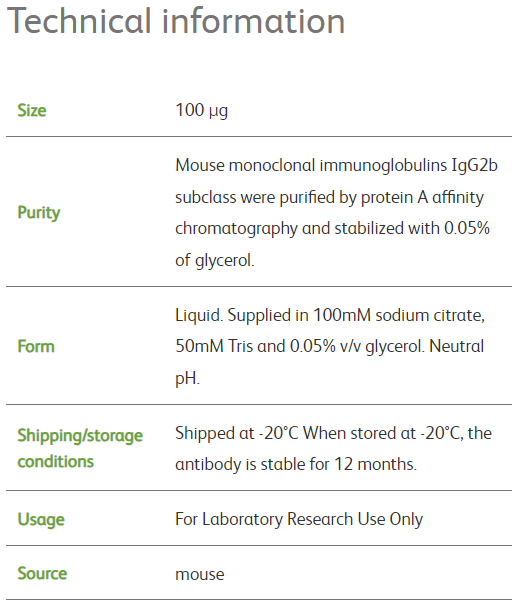
Task: Select the Form row label
Action: point(36,346)
